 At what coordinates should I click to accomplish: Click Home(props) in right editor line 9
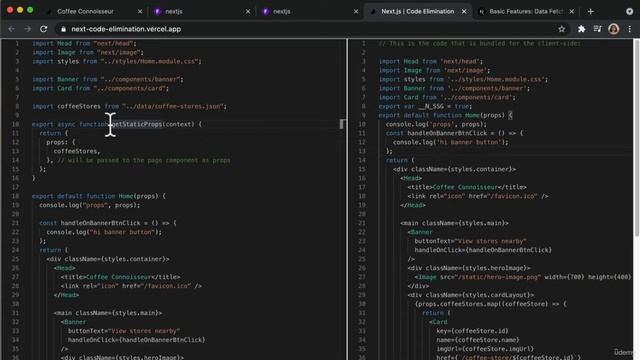[485, 115]
